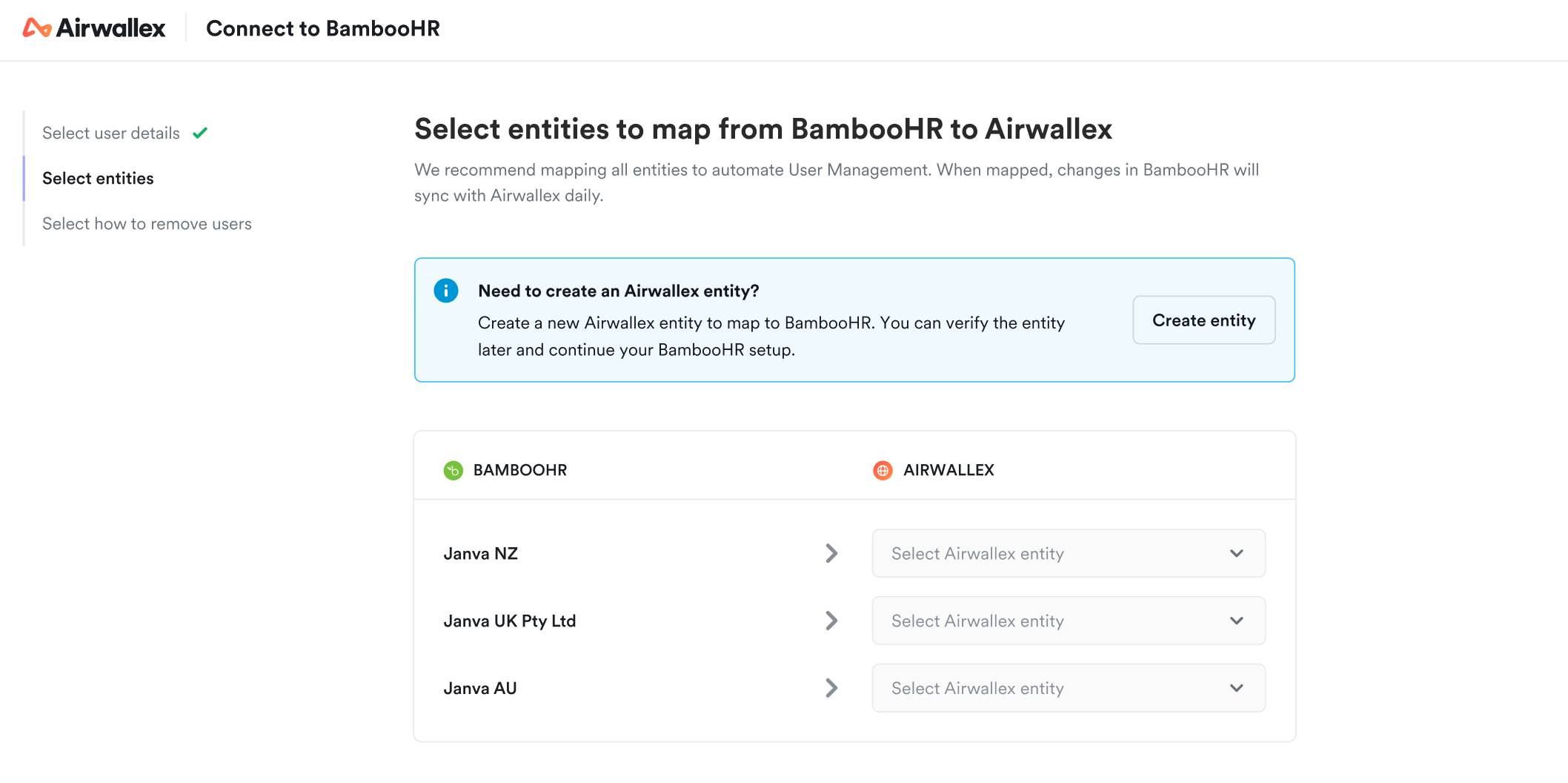Click the green BambooHR leaf icon

click(x=453, y=470)
